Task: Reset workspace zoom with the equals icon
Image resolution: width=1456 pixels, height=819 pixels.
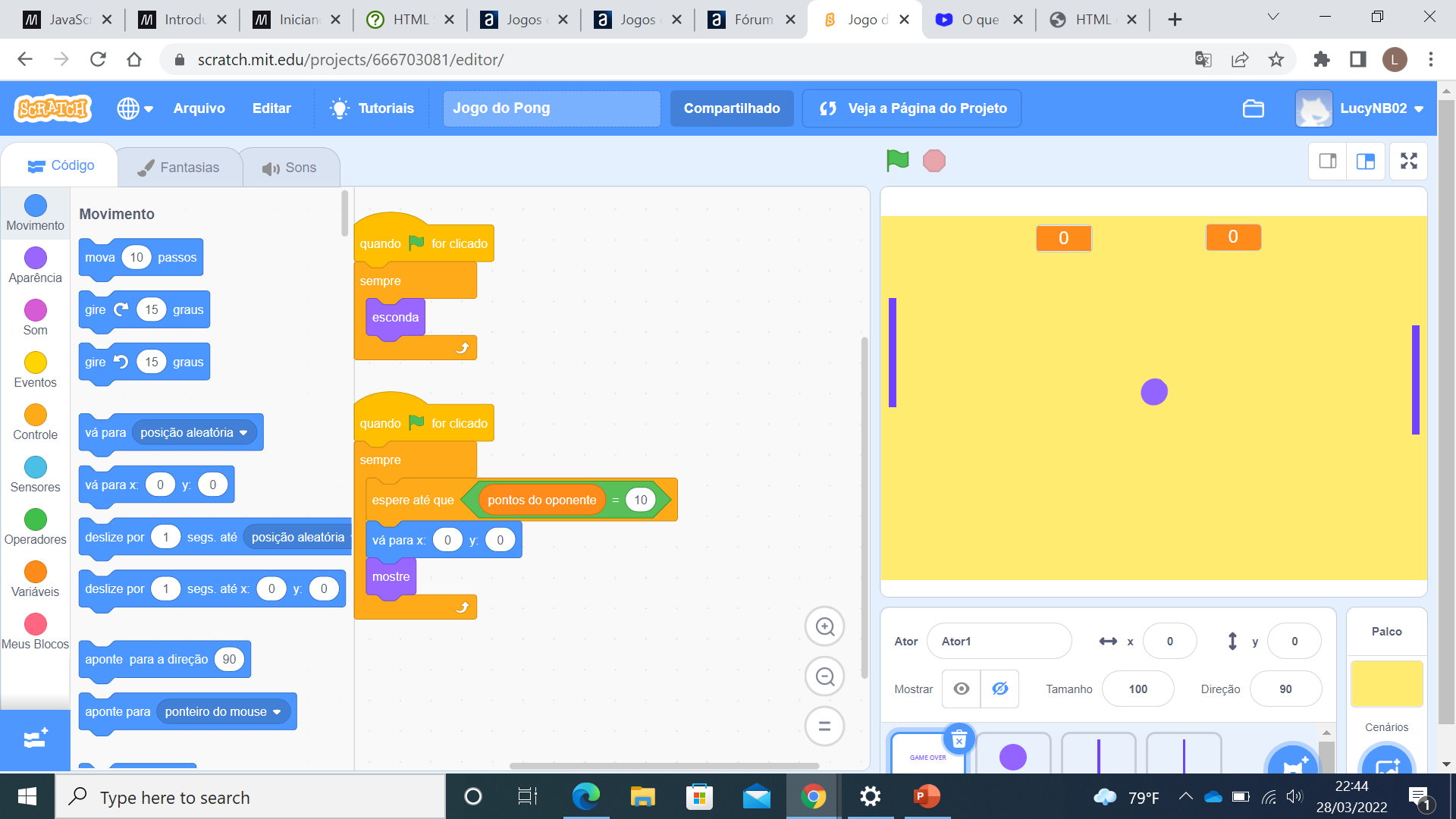Action: (x=825, y=726)
